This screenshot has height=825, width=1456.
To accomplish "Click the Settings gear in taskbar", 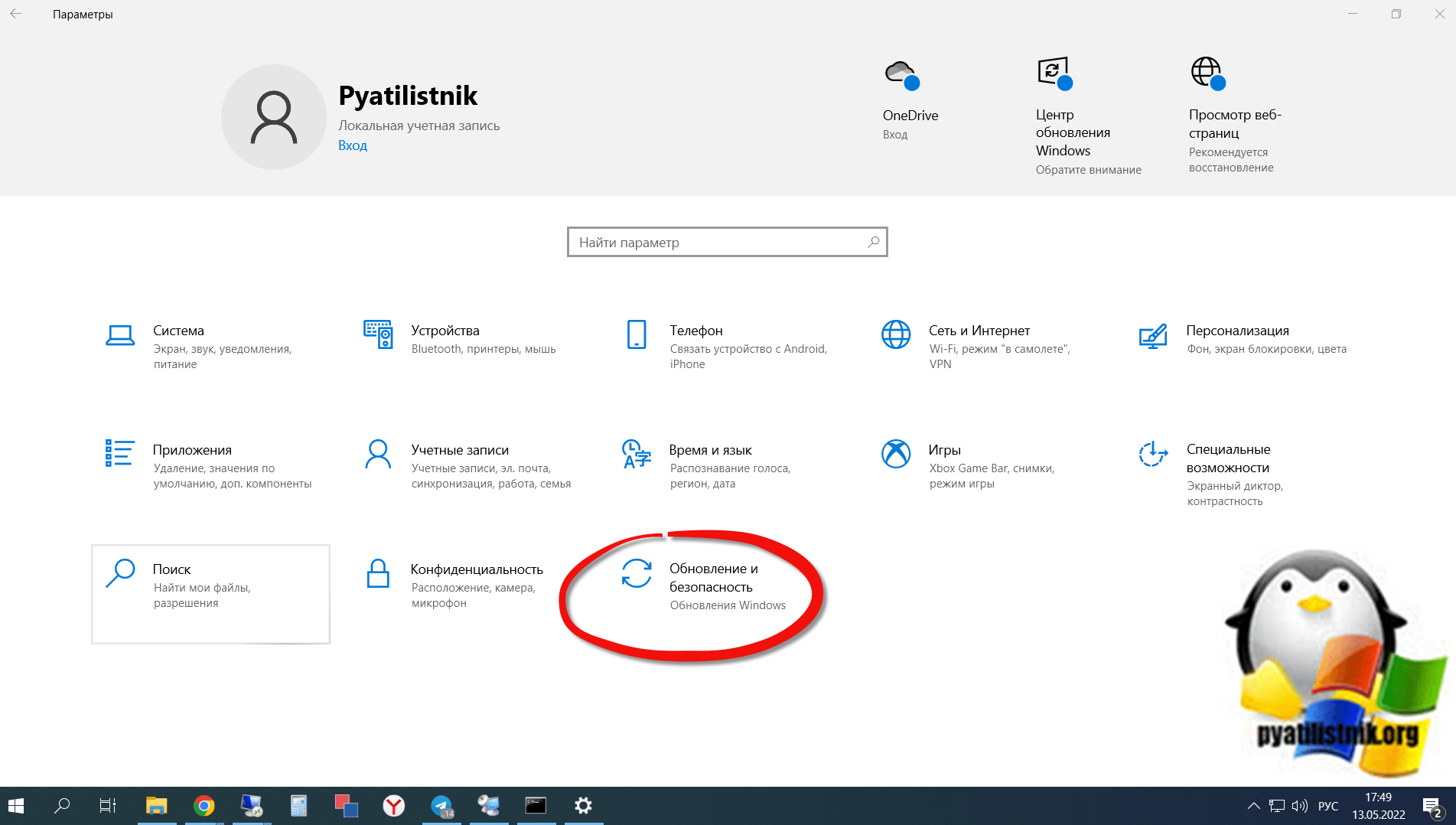I will click(x=583, y=806).
